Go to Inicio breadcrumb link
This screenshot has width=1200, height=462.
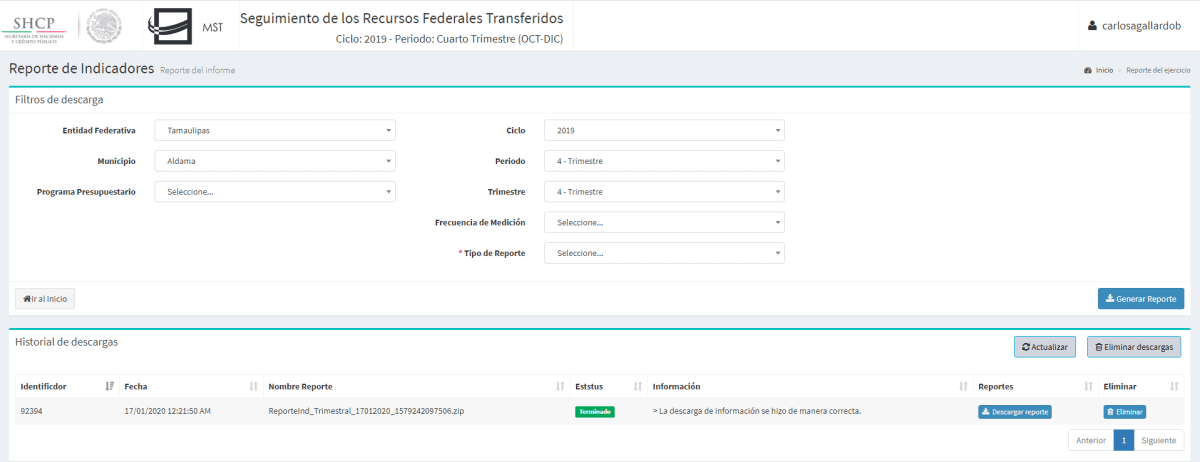tap(1103, 71)
